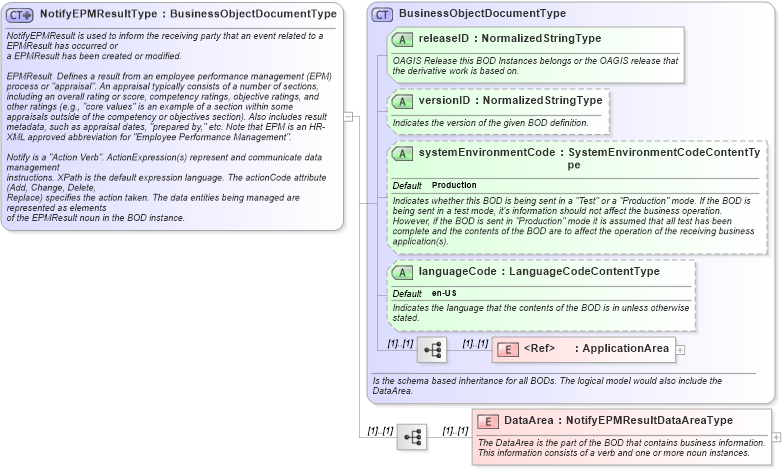Click cardinality [1]..[1] left of ApplicationArea
This screenshot has height=469, width=782.
point(475,343)
